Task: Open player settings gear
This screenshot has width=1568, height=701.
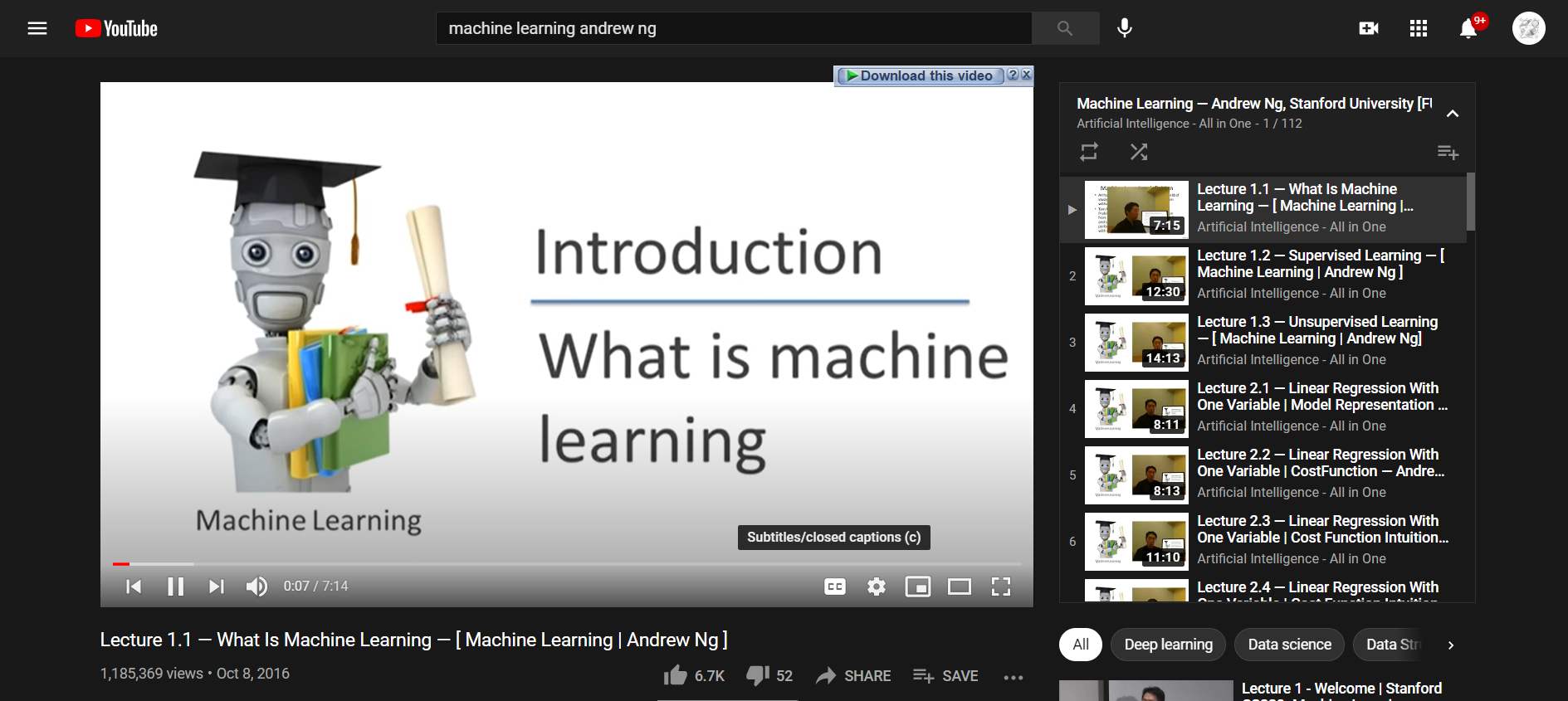Action: 877,587
